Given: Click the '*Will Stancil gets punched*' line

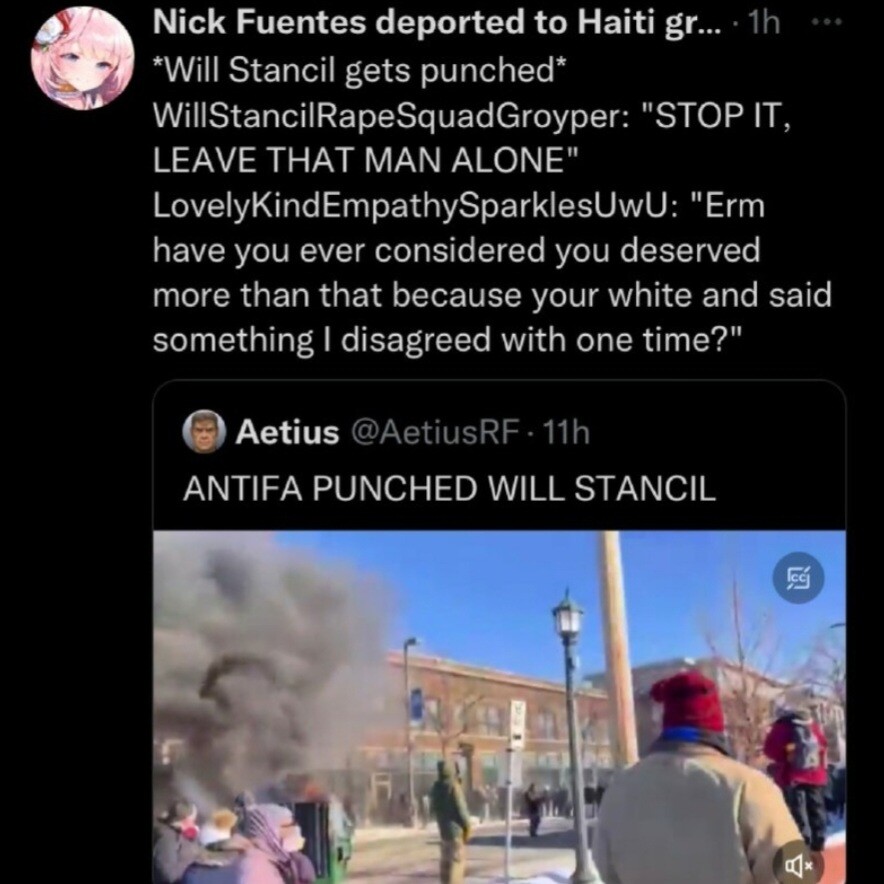Looking at the screenshot, I should coord(360,71).
